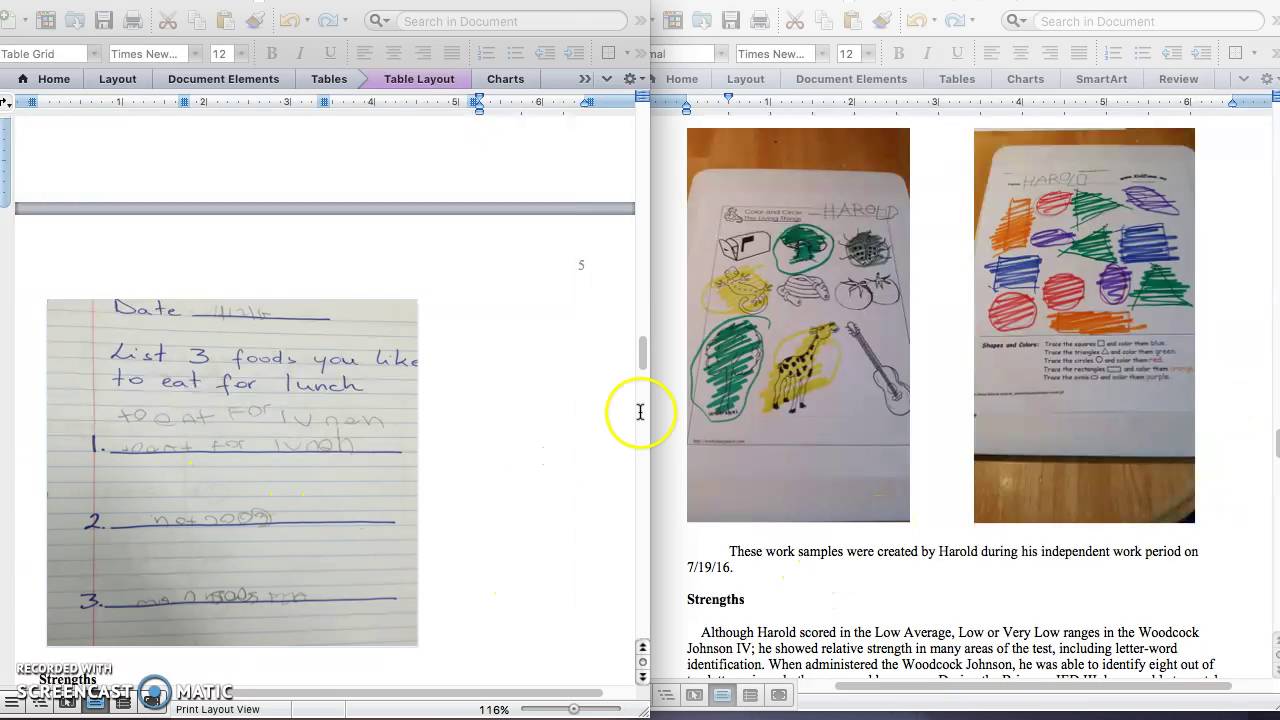Toggle Bold in right window
The height and width of the screenshot is (720, 1280).
(898, 53)
